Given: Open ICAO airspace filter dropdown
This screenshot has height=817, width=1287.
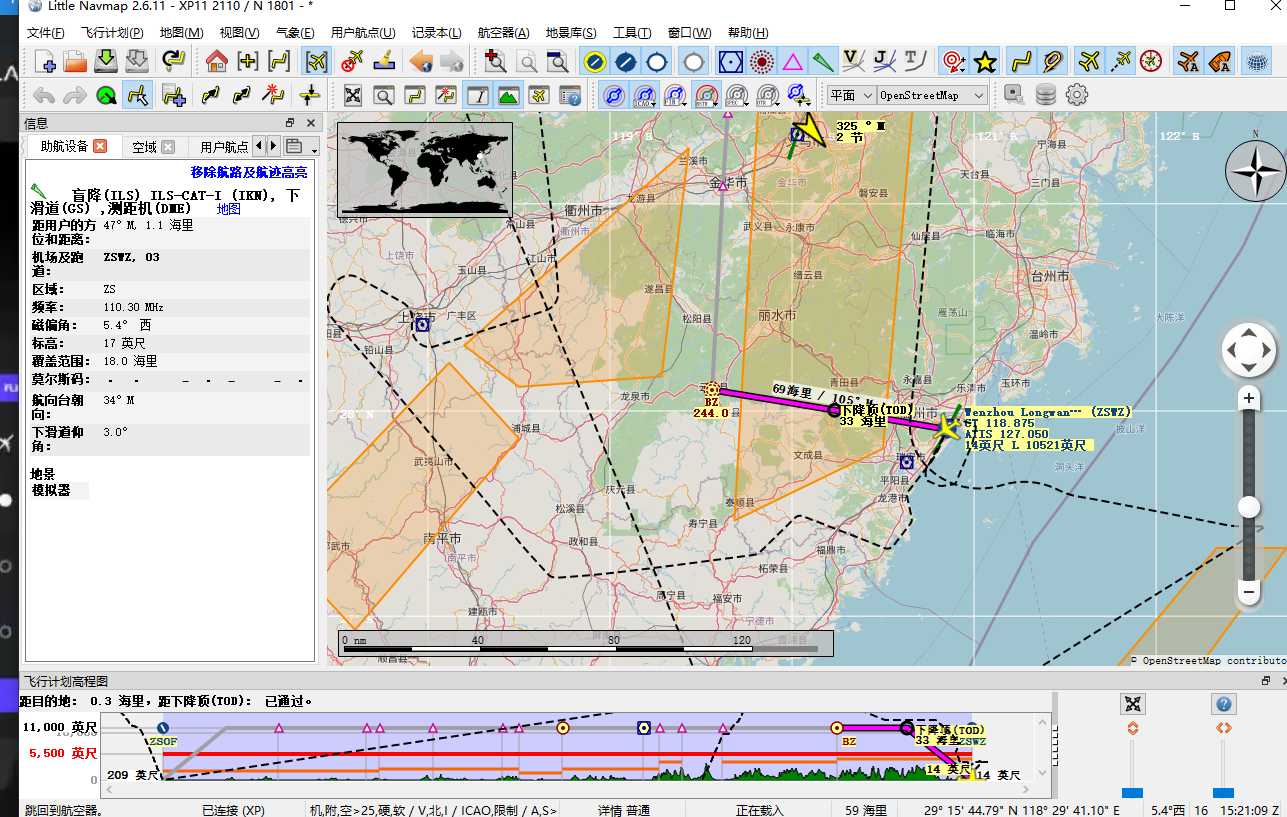Looking at the screenshot, I should tap(646, 96).
